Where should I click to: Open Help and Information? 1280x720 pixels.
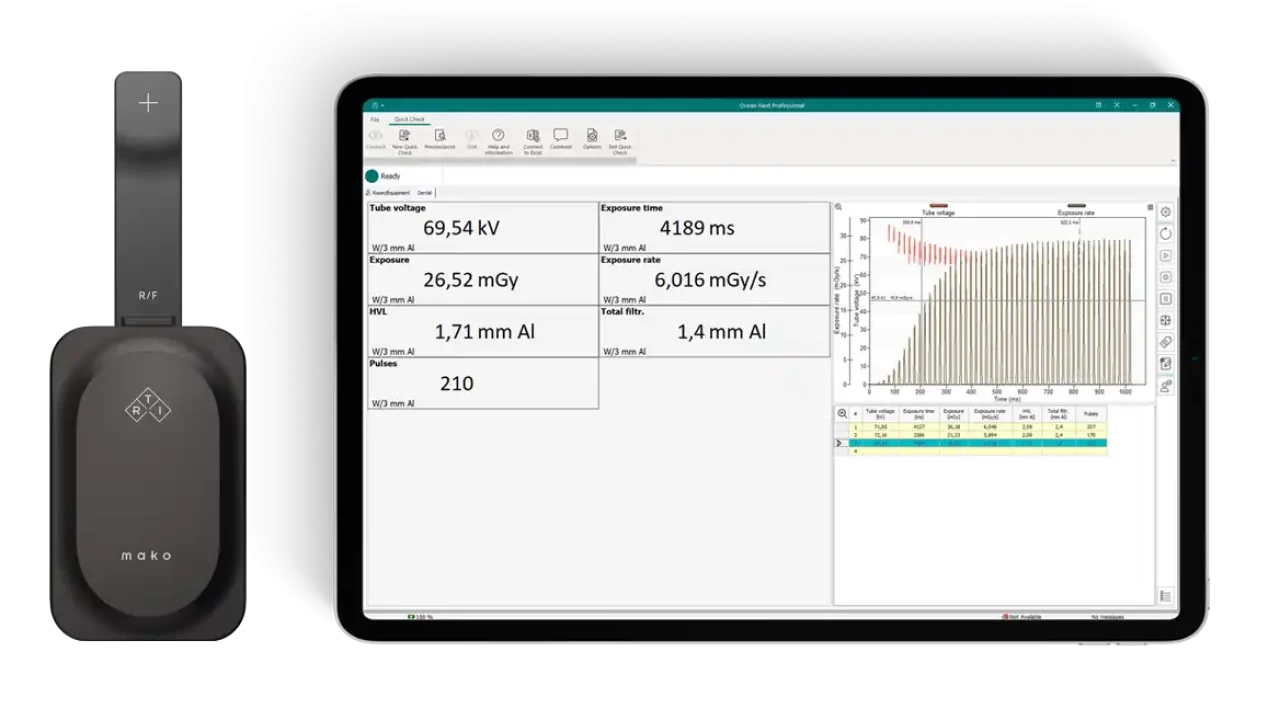498,137
